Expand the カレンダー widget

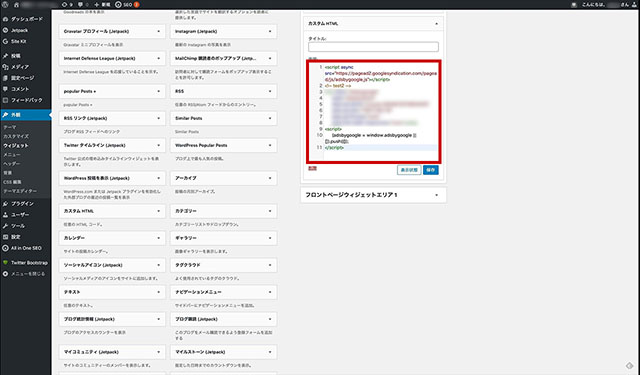point(159,238)
